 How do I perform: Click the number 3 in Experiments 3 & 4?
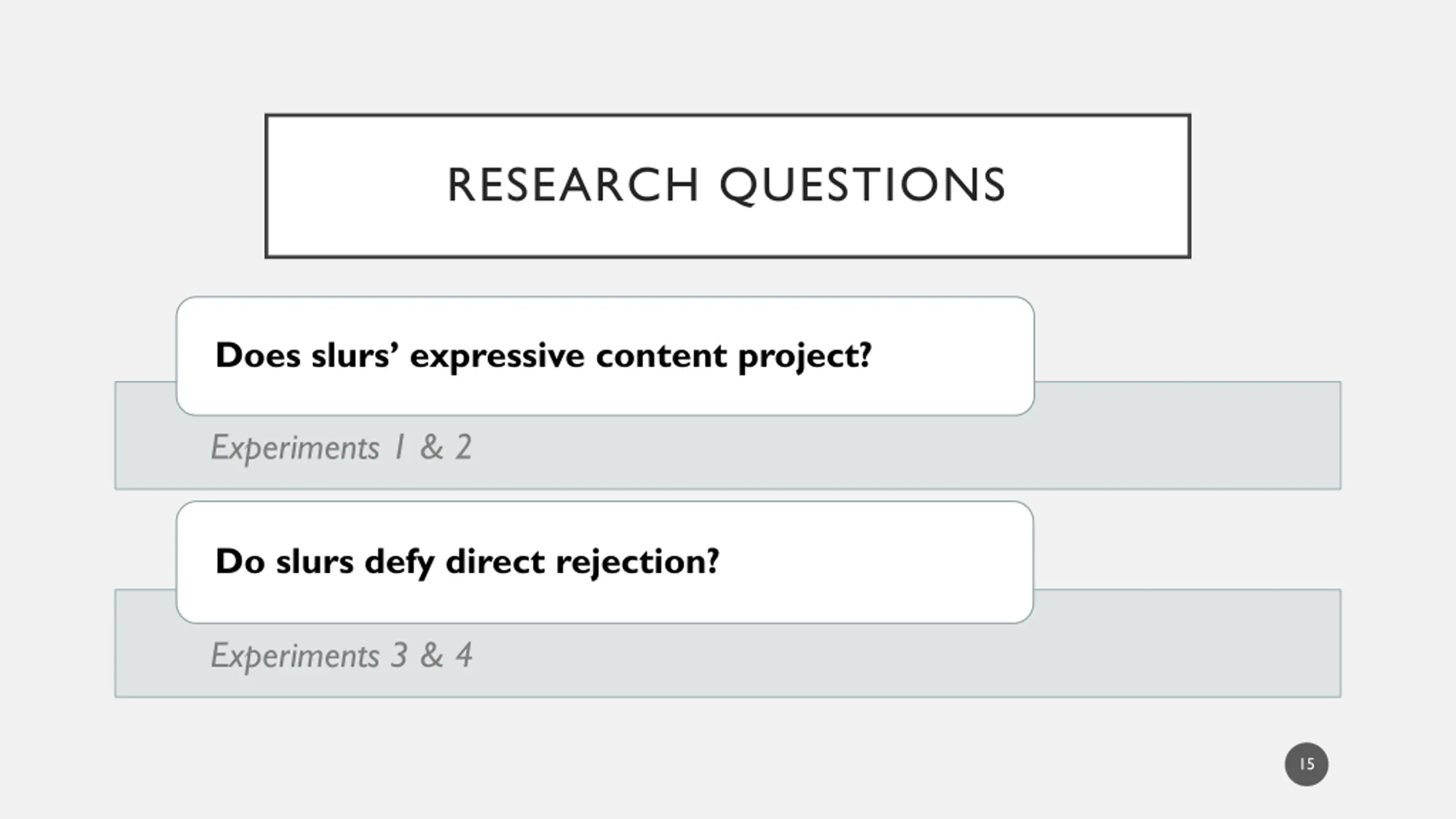(x=399, y=655)
